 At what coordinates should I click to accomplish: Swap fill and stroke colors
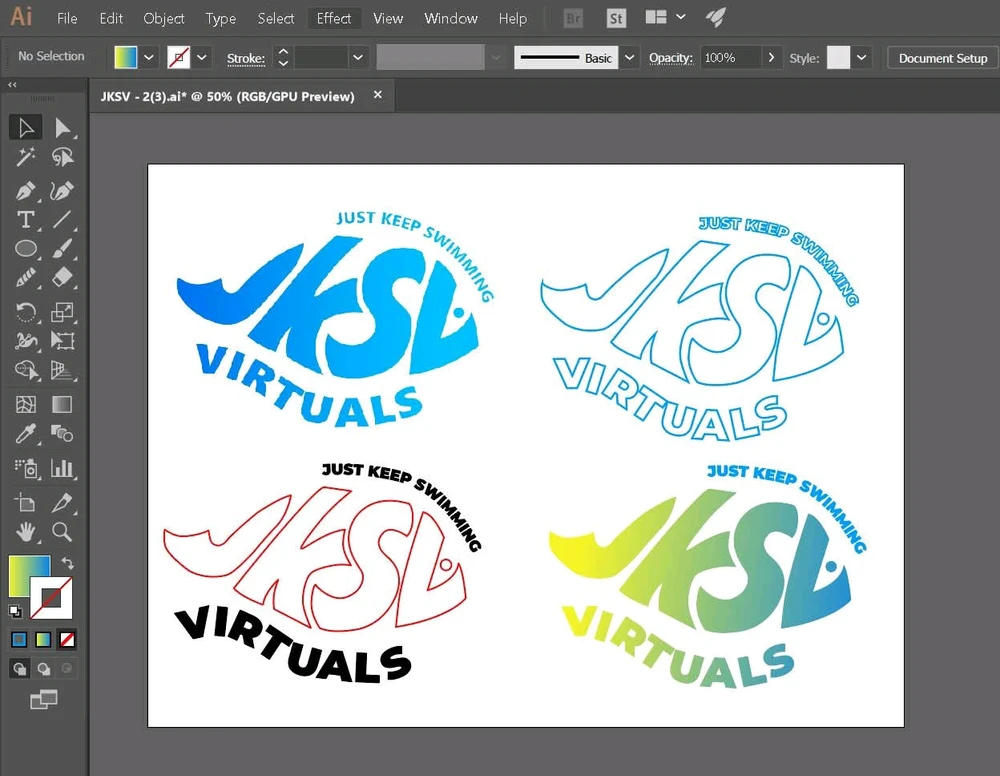tap(68, 564)
